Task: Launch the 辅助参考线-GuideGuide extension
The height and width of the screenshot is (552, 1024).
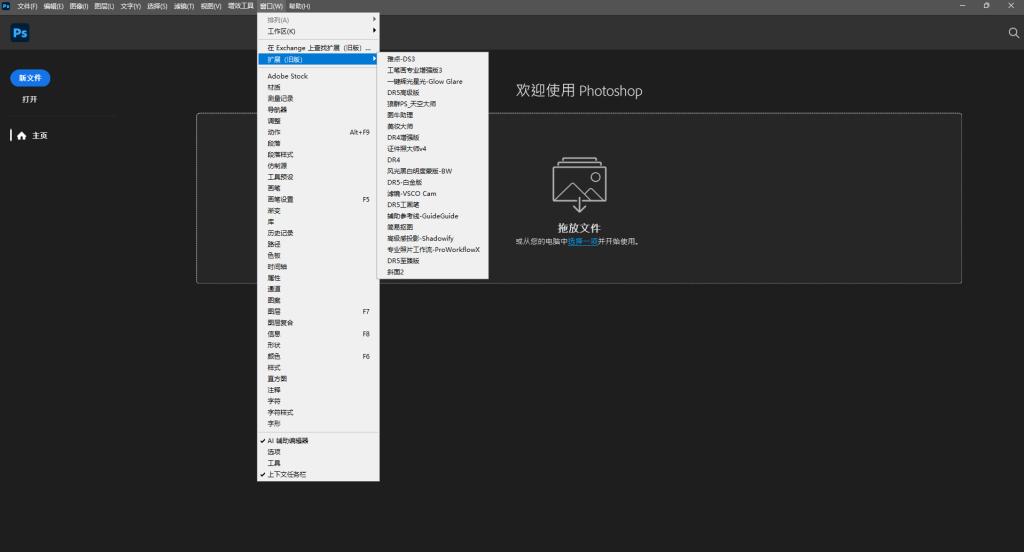Action: [x=433, y=216]
